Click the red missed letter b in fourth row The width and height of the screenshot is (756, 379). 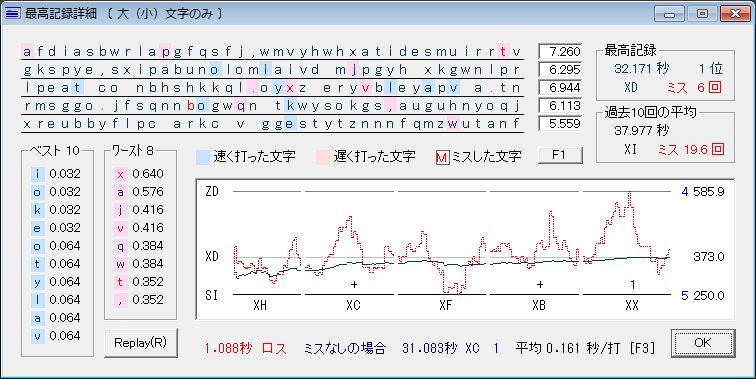coord(191,106)
